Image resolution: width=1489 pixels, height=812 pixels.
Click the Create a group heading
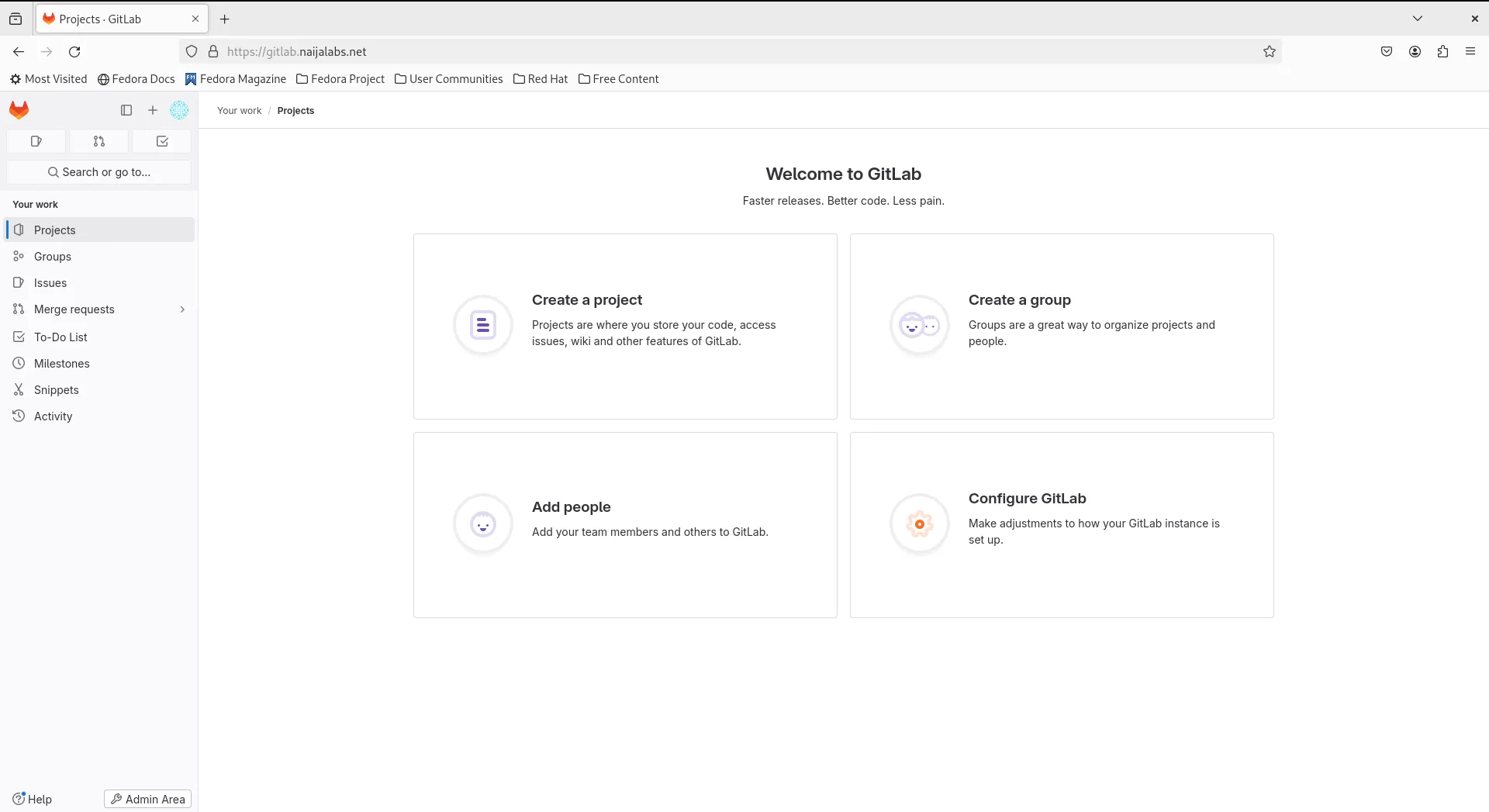click(x=1019, y=300)
